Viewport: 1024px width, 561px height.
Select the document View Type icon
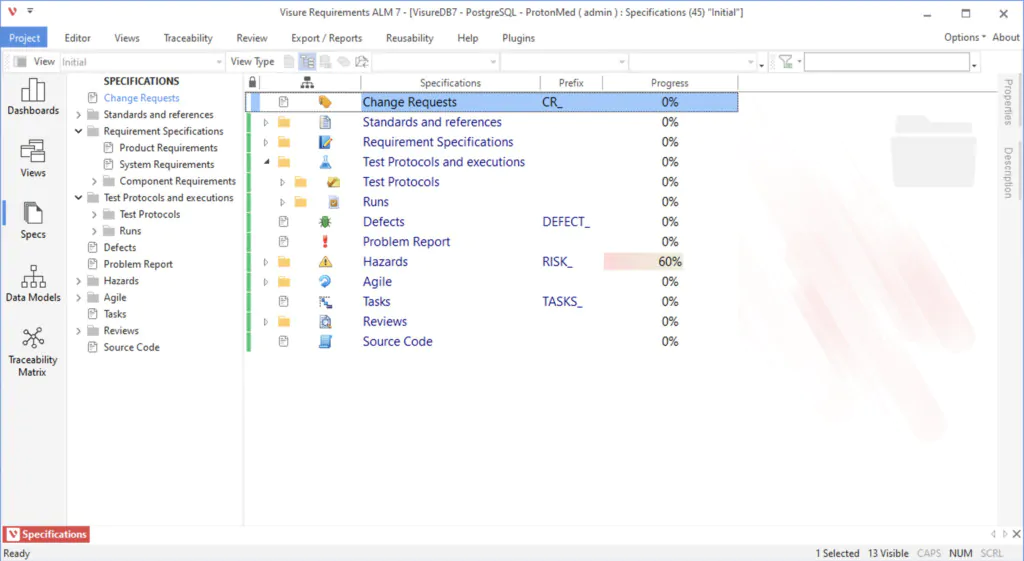[x=289, y=61]
